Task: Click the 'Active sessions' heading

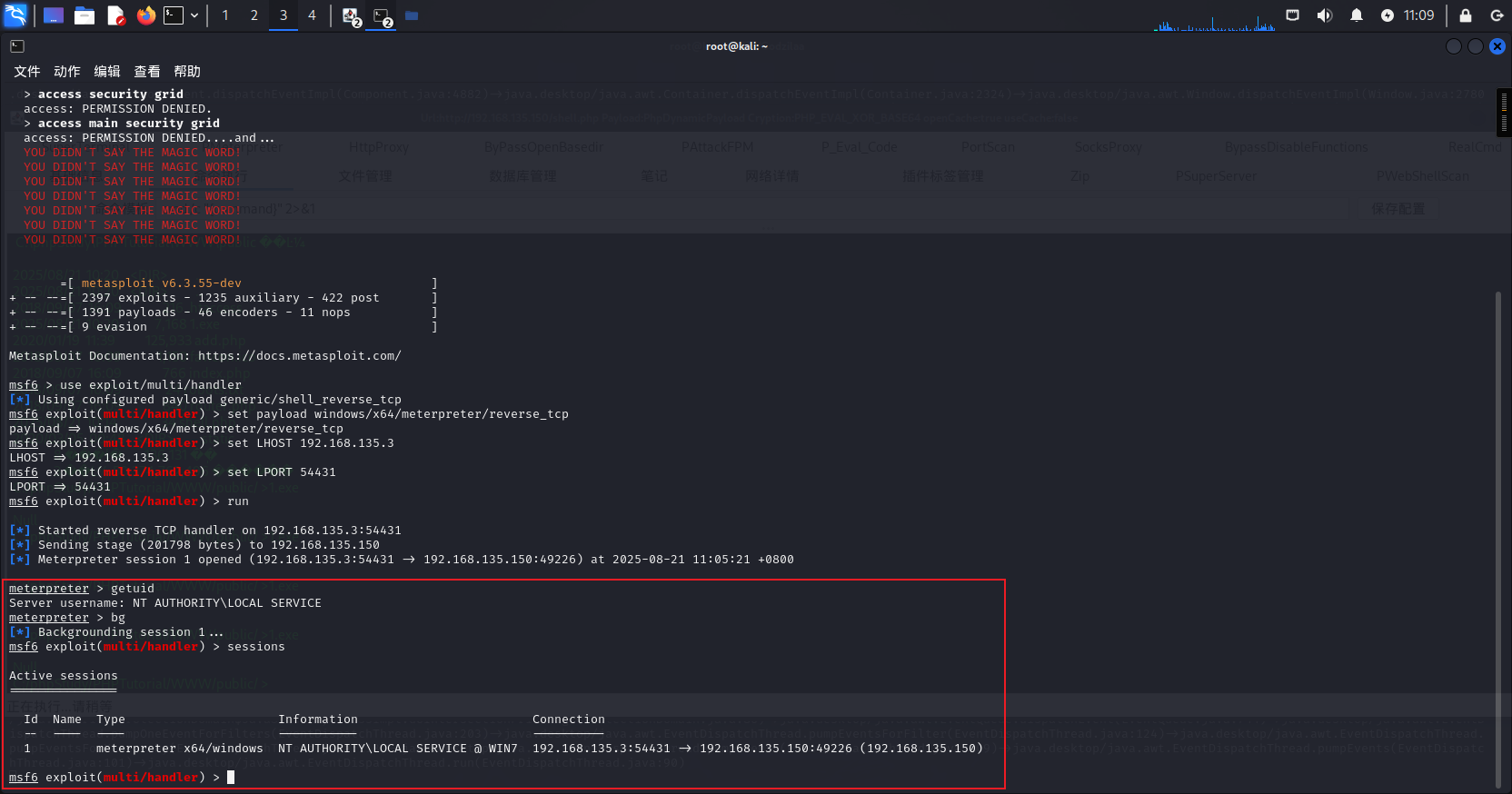Action: (64, 676)
